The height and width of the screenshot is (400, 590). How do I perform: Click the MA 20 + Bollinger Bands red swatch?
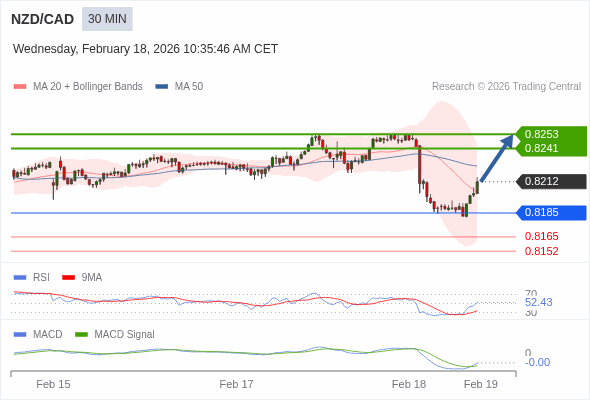pos(20,87)
